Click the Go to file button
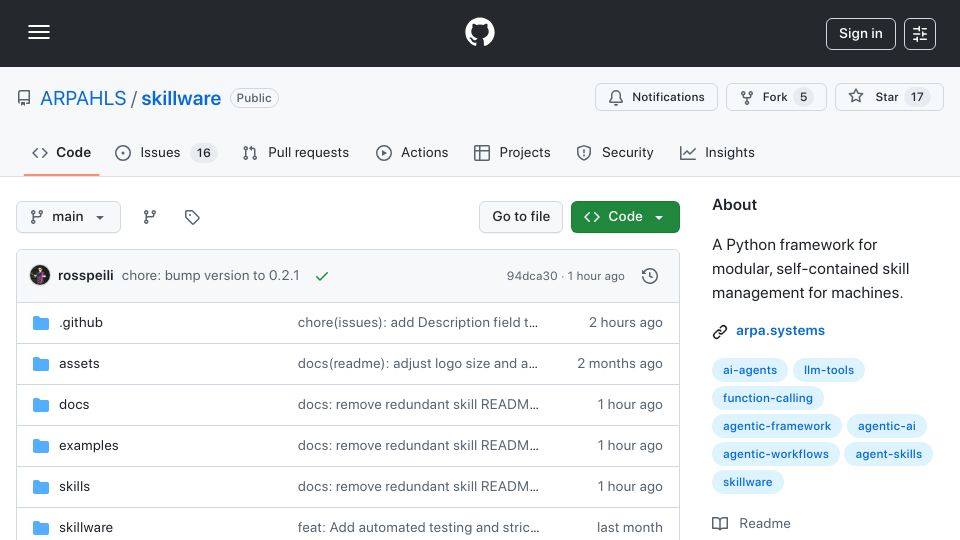 [521, 217]
